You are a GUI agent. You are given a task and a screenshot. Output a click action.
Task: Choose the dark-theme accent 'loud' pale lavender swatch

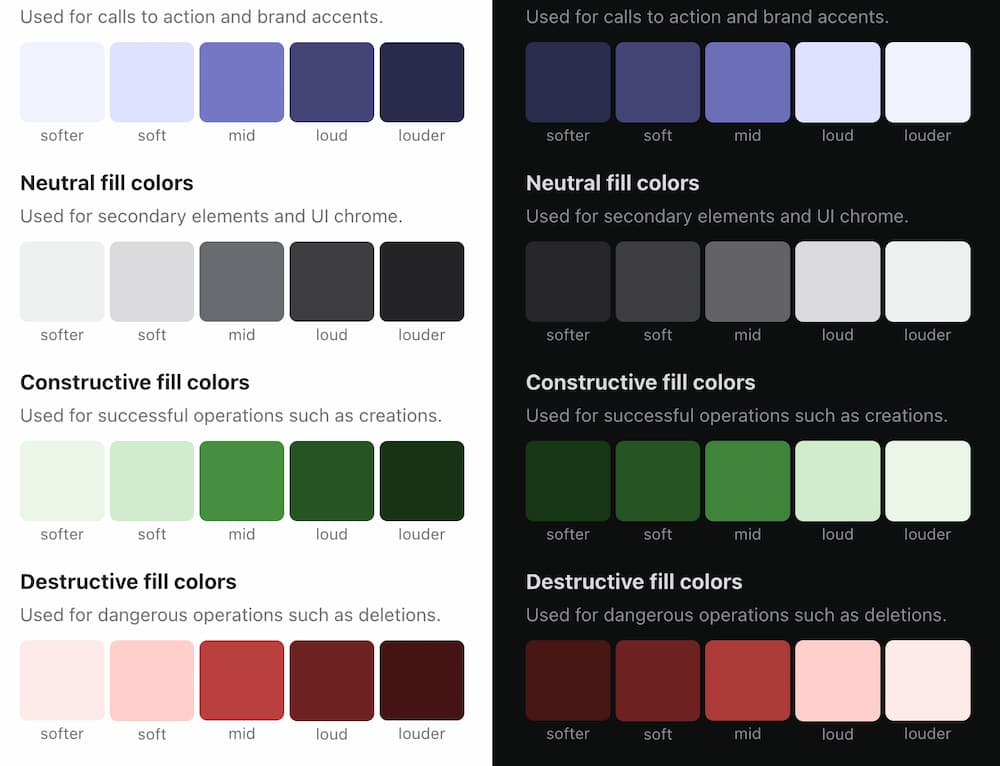click(838, 82)
